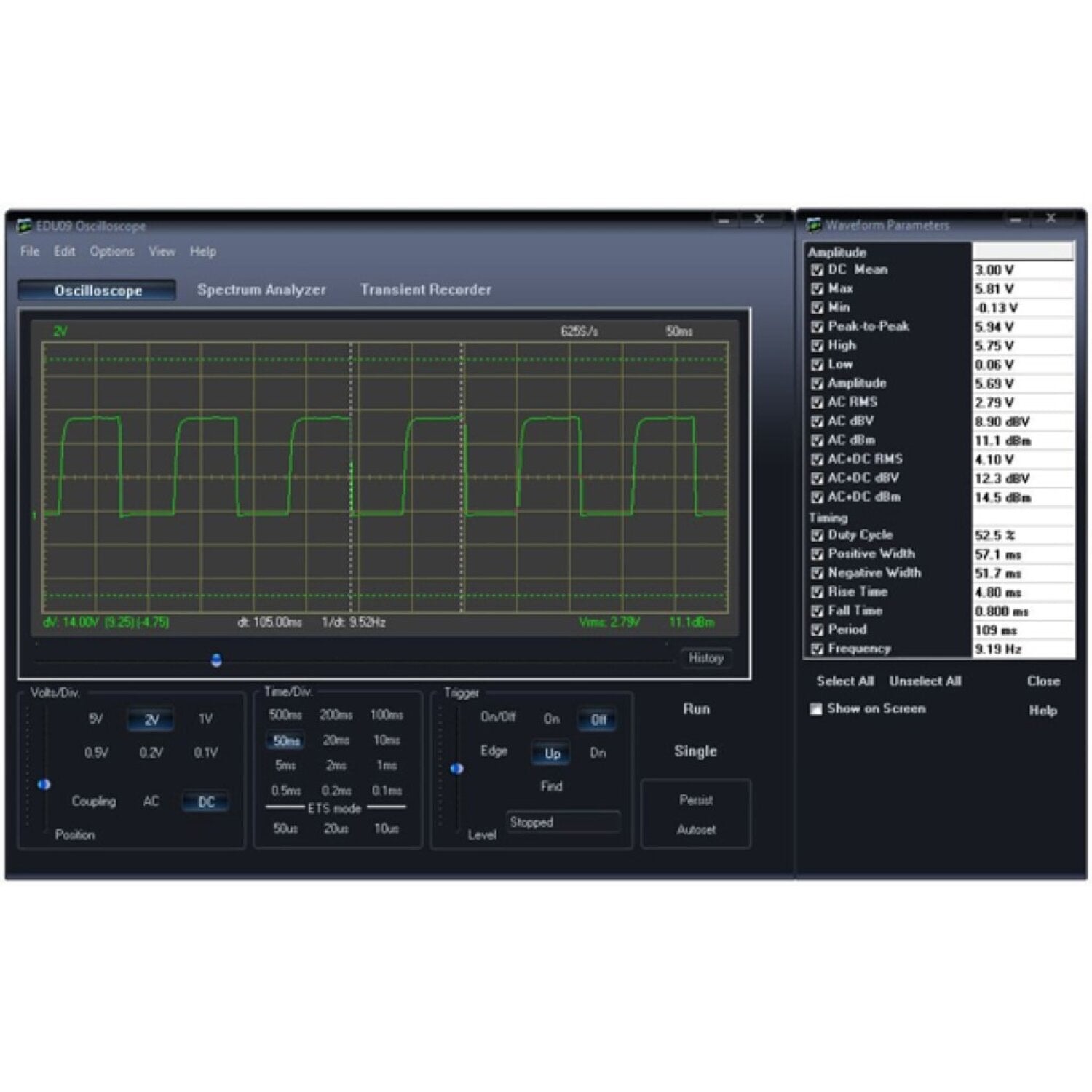The image size is (1092, 1092).
Task: Click the trigger Level slider handle
Action: 456,769
